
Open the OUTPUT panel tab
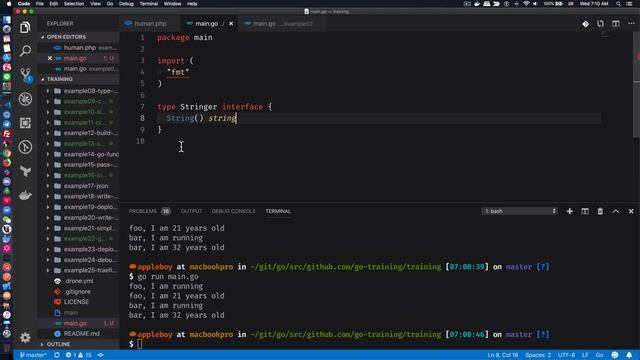click(191, 211)
